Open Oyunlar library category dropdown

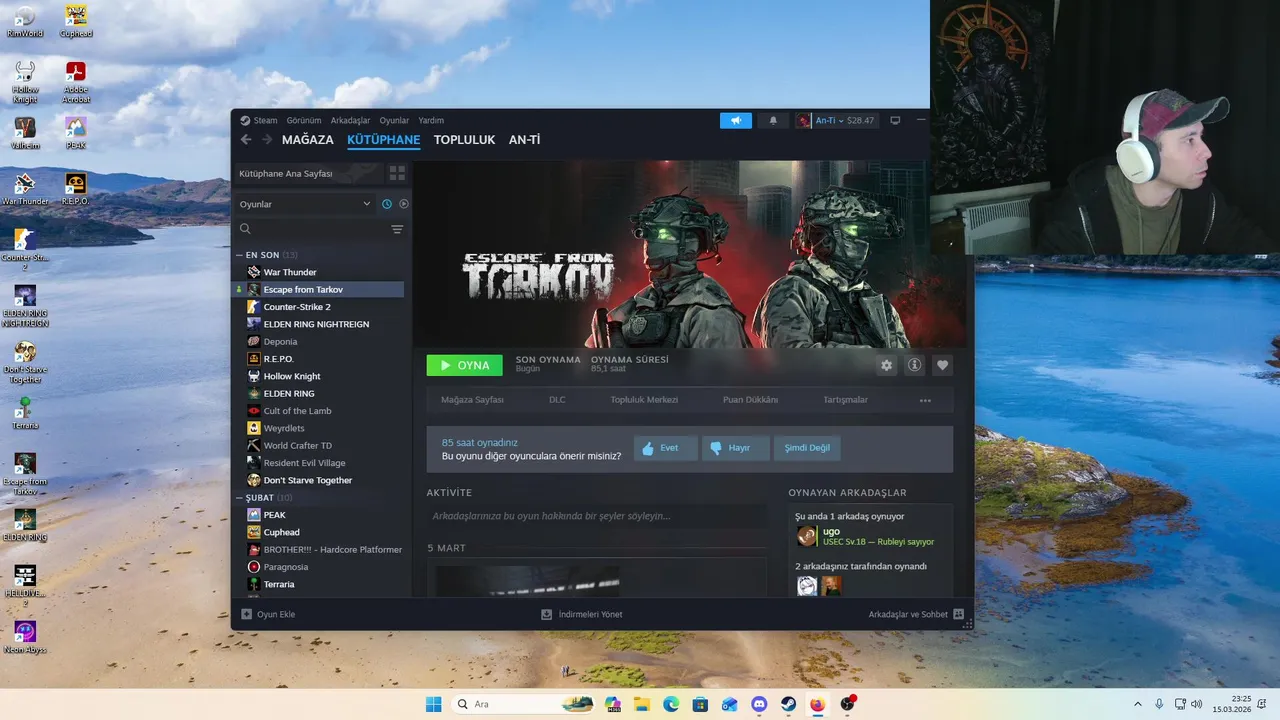tap(305, 204)
